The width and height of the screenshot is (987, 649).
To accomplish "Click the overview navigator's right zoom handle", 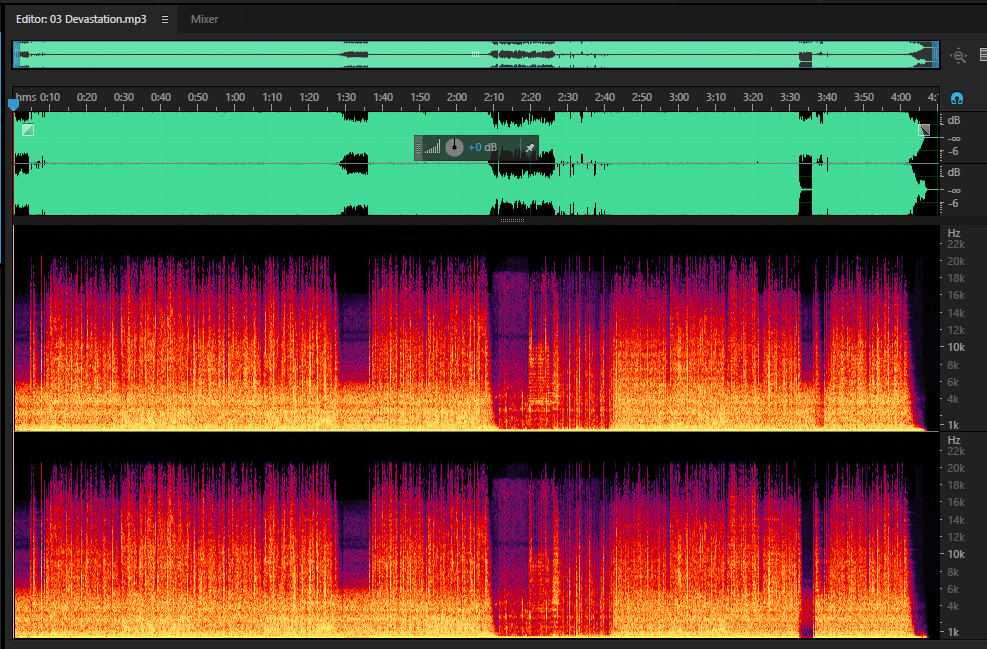I will click(935, 55).
